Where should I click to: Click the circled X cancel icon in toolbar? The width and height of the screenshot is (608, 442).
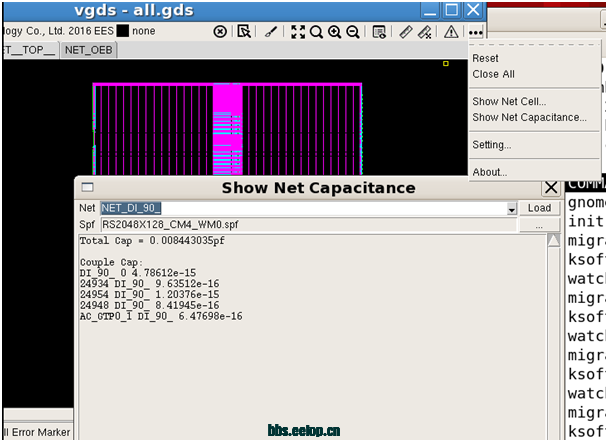click(220, 31)
